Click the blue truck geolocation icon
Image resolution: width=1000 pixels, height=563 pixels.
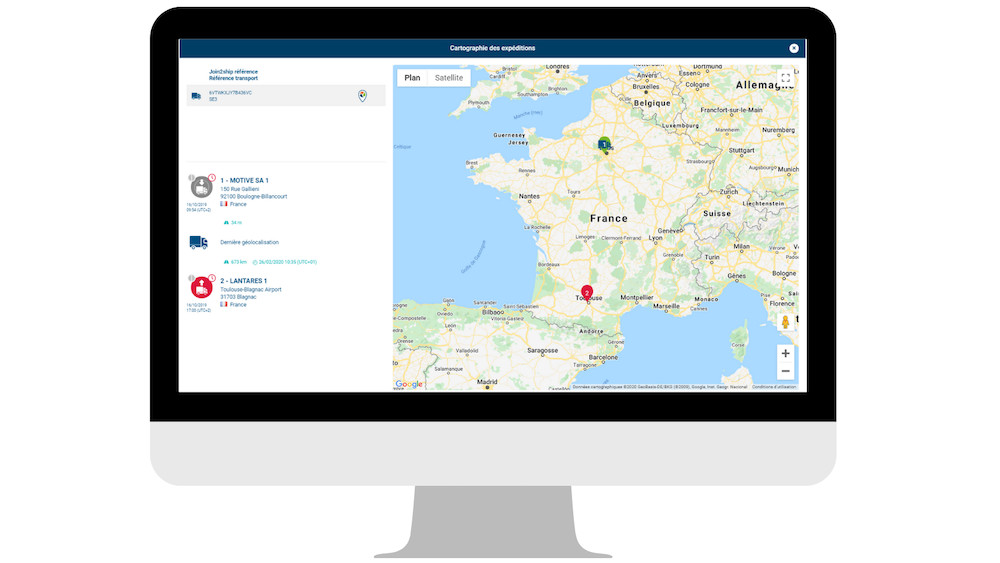(x=199, y=242)
